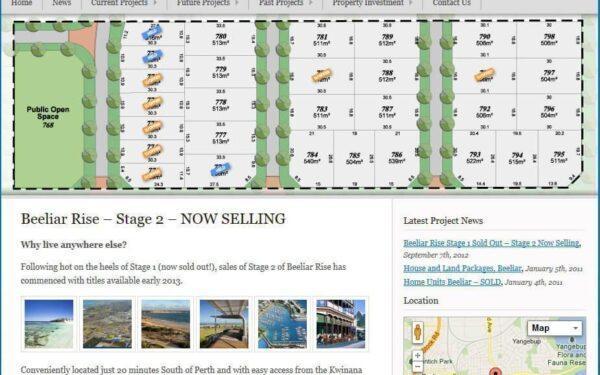Viewport: 600px width, 375px height.
Task: Zoom in on the location map
Action: [417, 355]
